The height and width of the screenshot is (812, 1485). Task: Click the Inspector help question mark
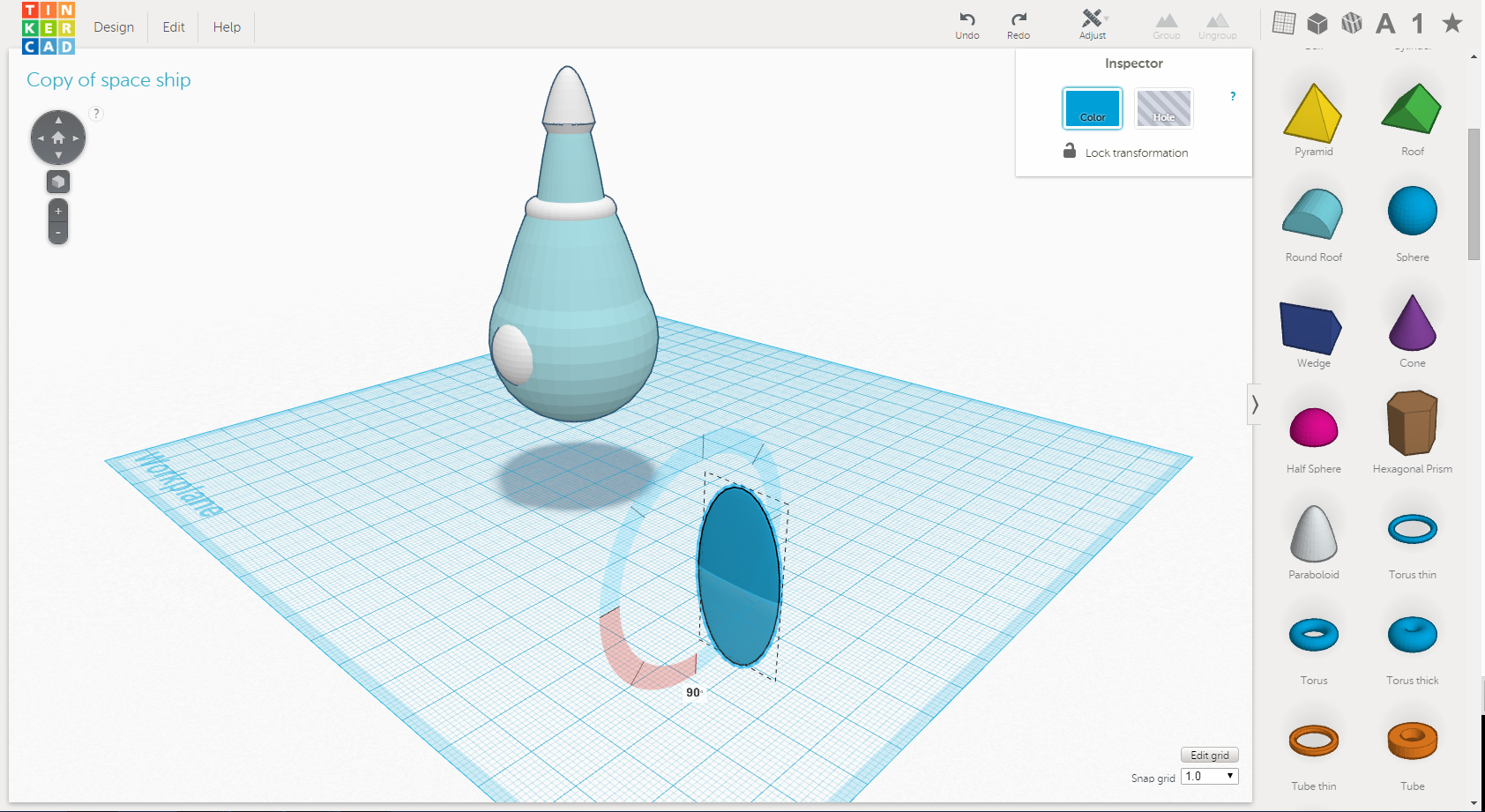point(1233,96)
